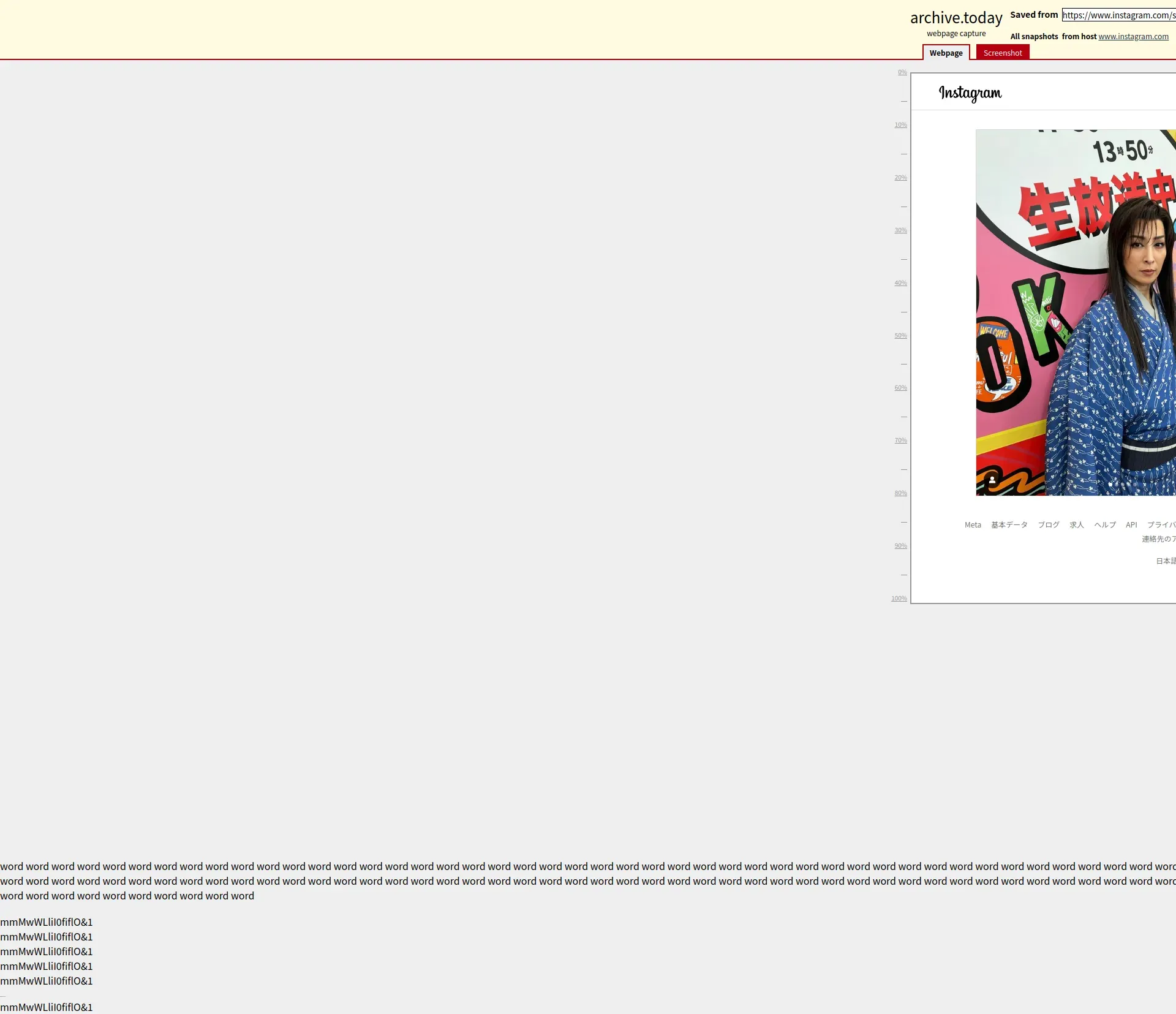Click the 'webpage capture' subtitle text
Image resolution: width=1176 pixels, height=1014 pixels.
click(x=956, y=34)
